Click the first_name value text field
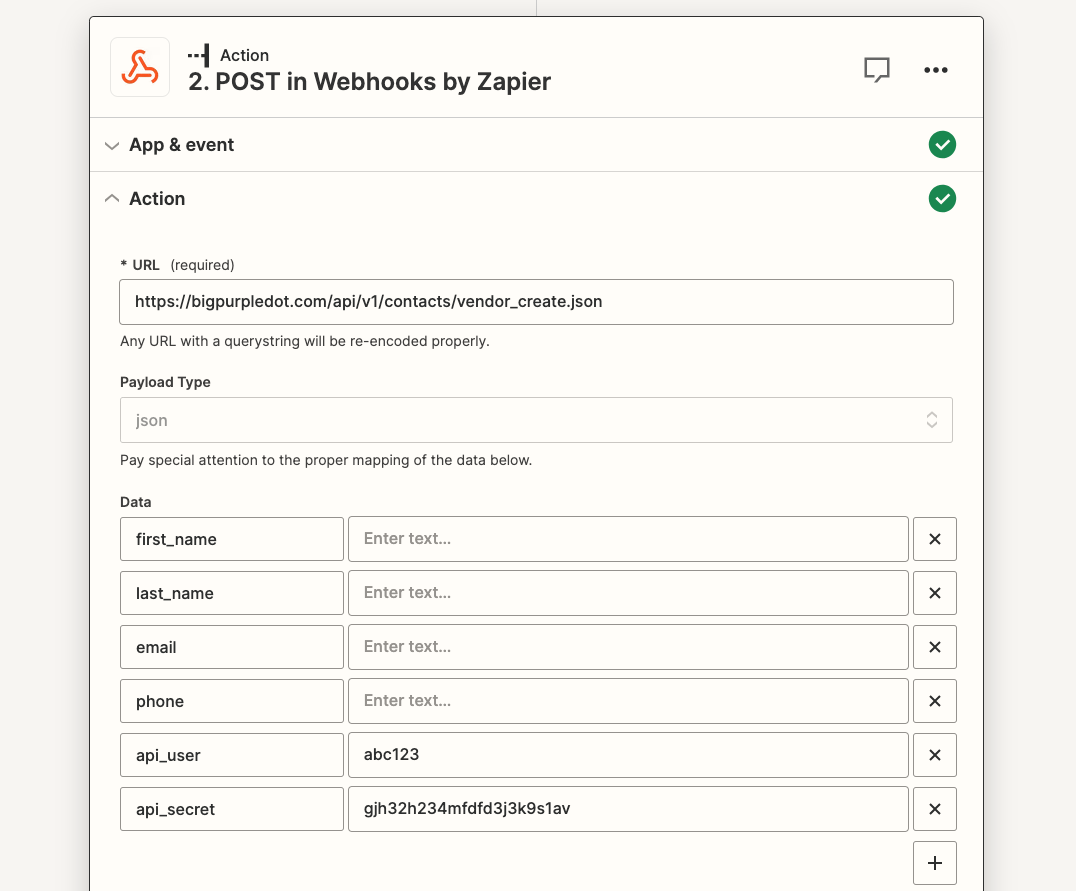This screenshot has width=1076, height=891. (628, 539)
